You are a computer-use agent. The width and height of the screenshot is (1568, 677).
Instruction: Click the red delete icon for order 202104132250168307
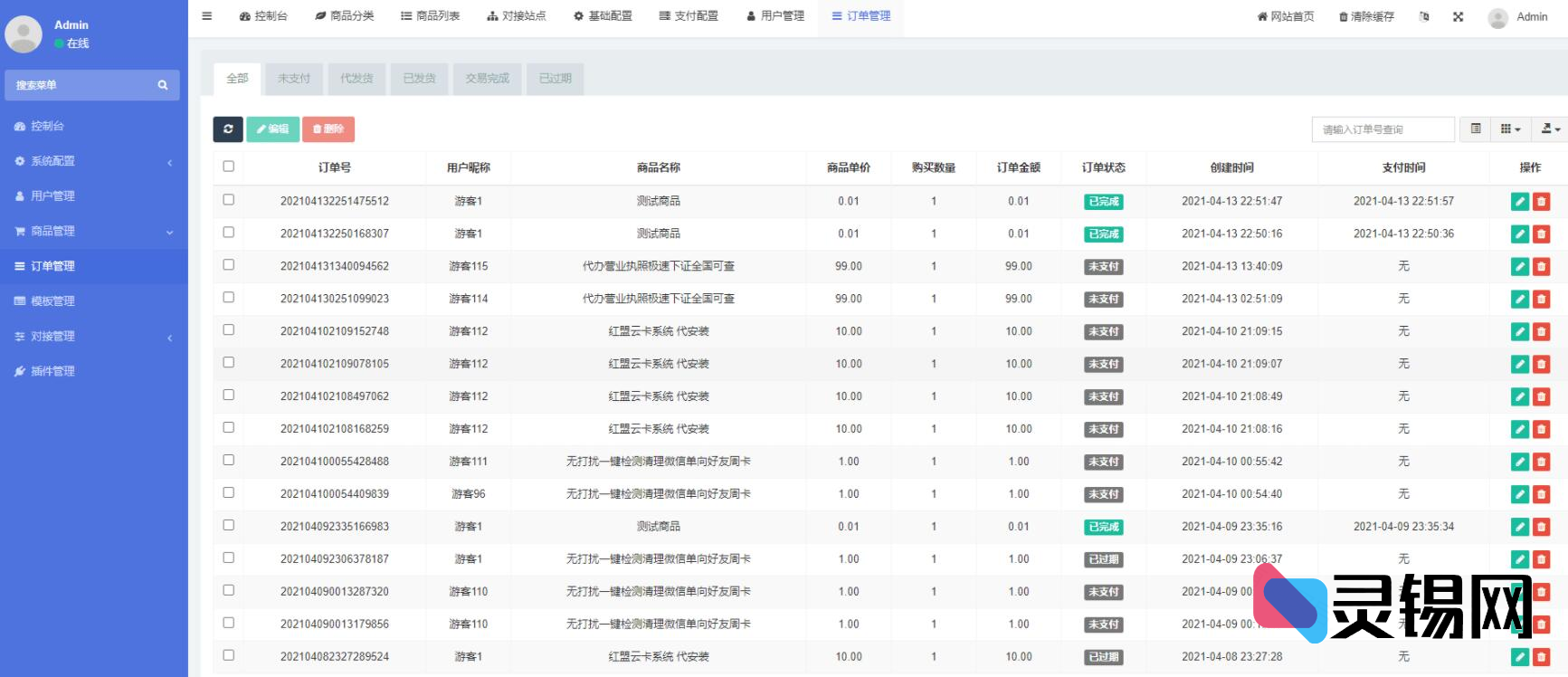click(1541, 234)
